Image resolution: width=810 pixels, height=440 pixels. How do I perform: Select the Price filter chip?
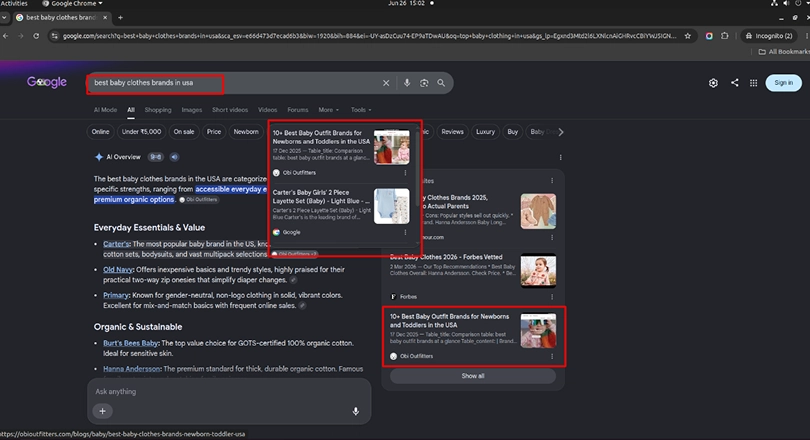point(214,132)
